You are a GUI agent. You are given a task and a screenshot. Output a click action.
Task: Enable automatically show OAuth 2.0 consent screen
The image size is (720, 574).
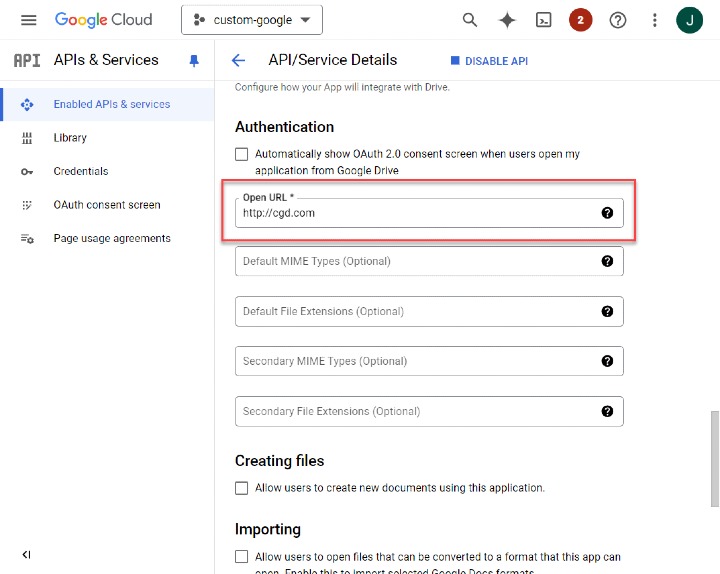pos(241,154)
